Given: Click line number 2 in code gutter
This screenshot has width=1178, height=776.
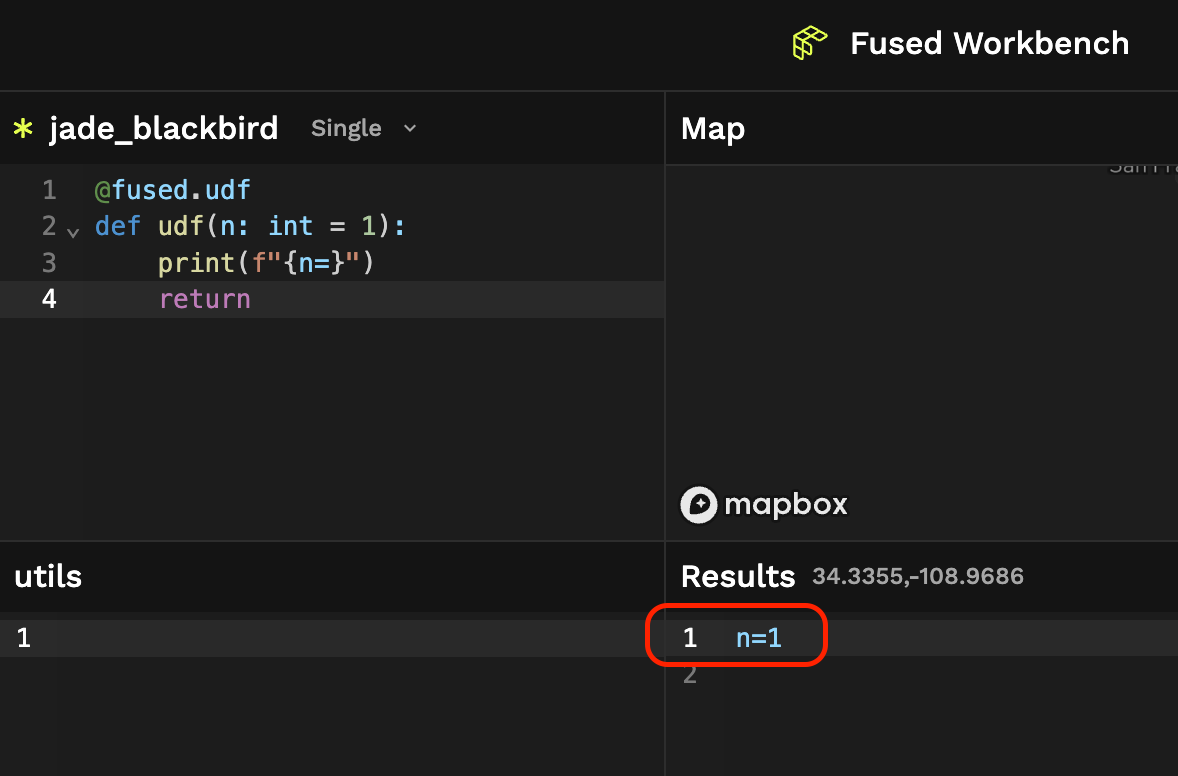Looking at the screenshot, I should coord(49,226).
